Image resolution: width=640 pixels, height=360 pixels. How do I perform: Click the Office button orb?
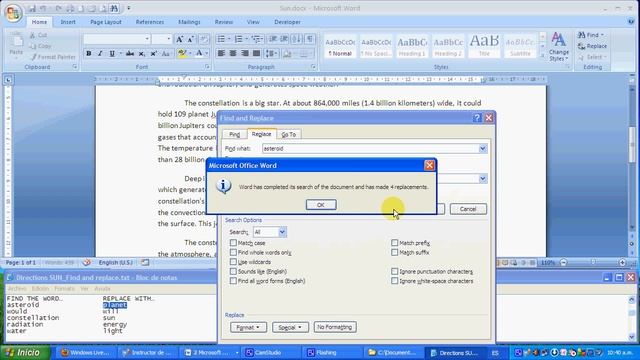pyautogui.click(x=13, y=13)
